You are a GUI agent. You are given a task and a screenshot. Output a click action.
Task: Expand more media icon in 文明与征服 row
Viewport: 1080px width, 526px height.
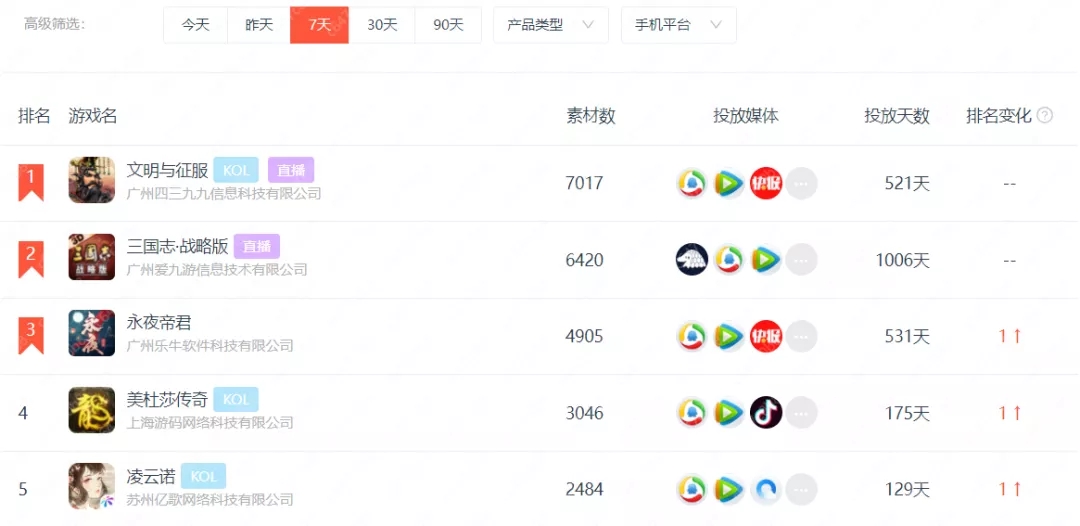coord(802,183)
